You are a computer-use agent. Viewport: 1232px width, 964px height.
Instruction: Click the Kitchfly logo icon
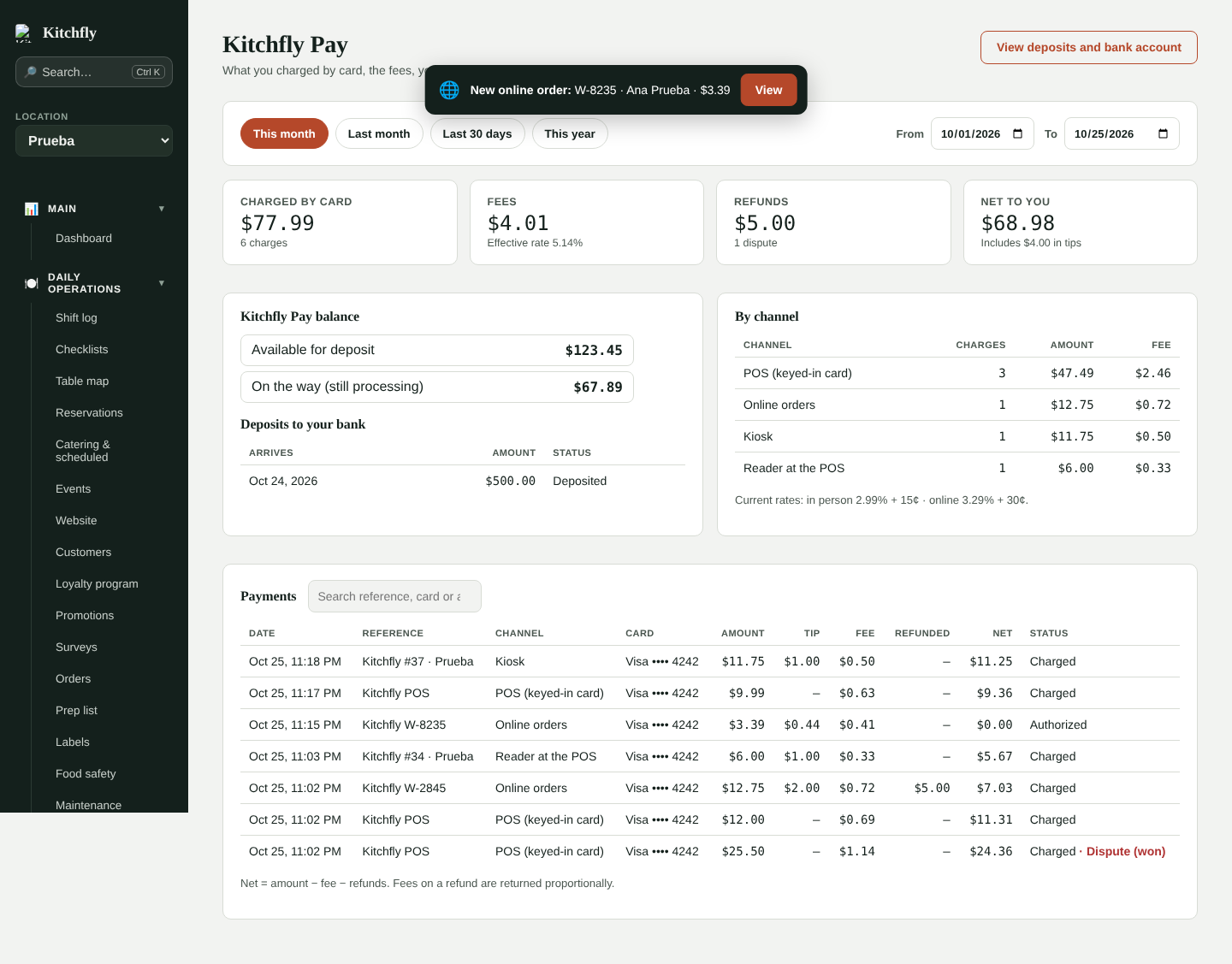24,33
